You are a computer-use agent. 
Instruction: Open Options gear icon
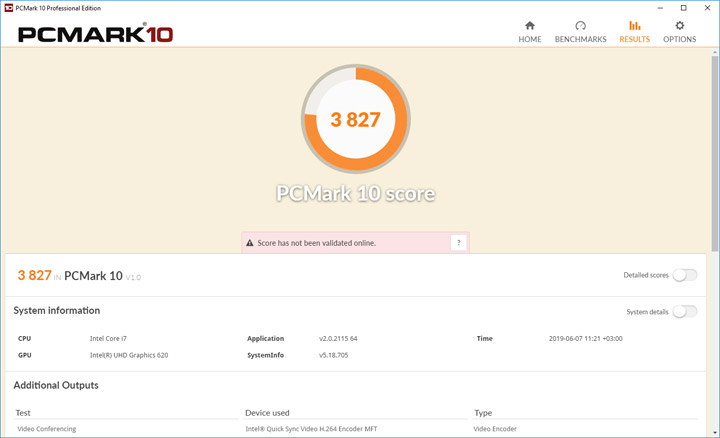680,25
